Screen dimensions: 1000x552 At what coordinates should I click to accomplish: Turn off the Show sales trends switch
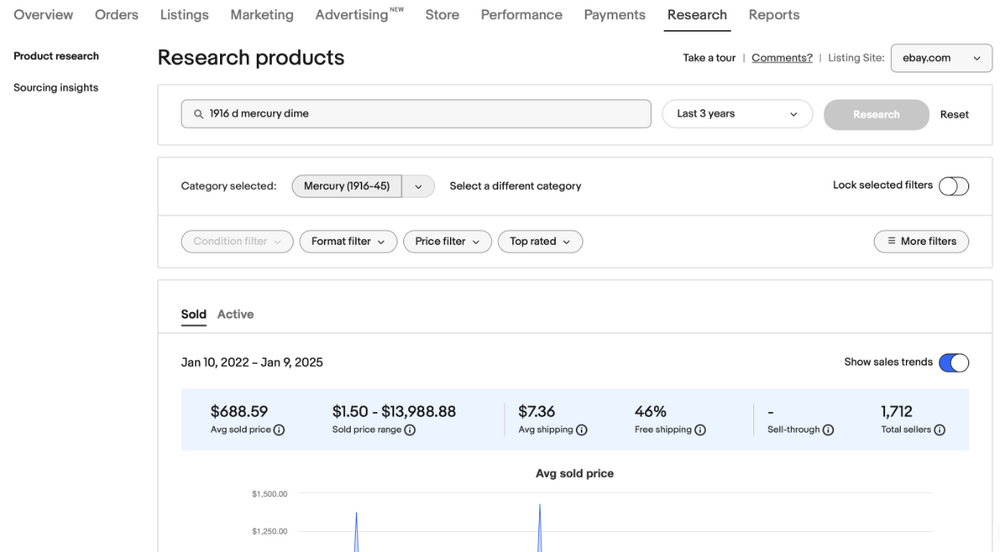[x=953, y=362]
